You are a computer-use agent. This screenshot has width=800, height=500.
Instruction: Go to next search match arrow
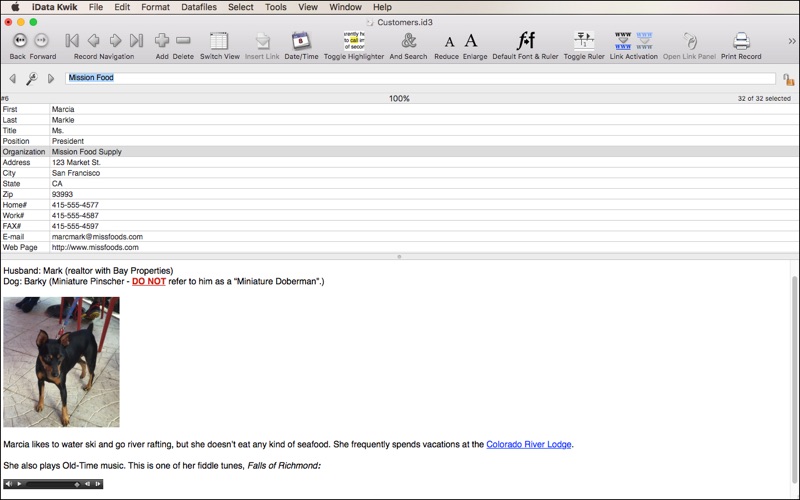[51, 79]
